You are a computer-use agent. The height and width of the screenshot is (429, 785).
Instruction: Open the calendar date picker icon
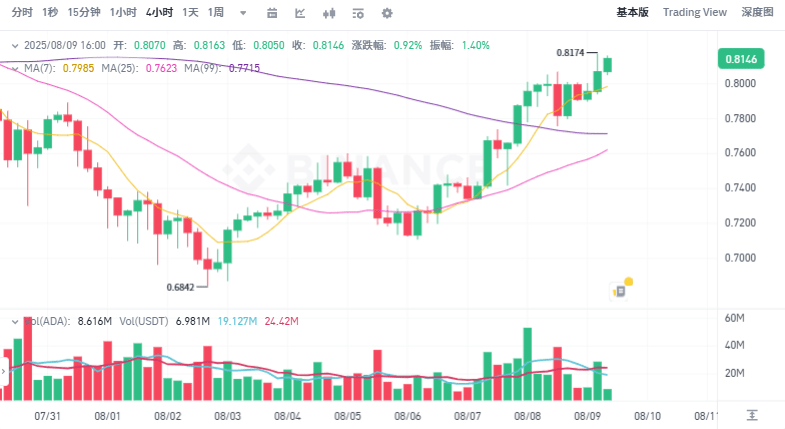pos(272,13)
